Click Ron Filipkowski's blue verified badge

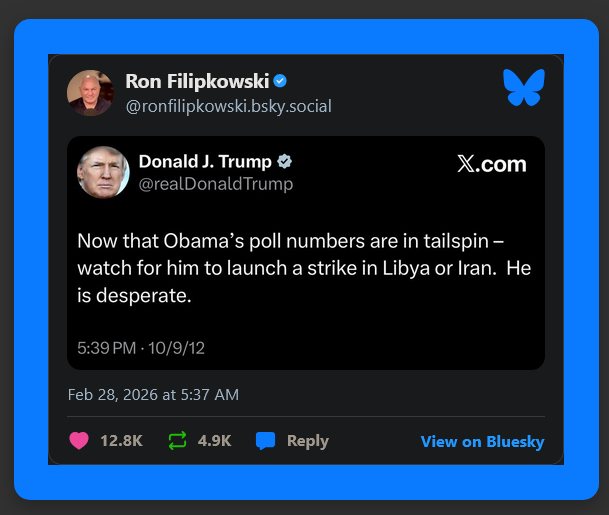281,81
